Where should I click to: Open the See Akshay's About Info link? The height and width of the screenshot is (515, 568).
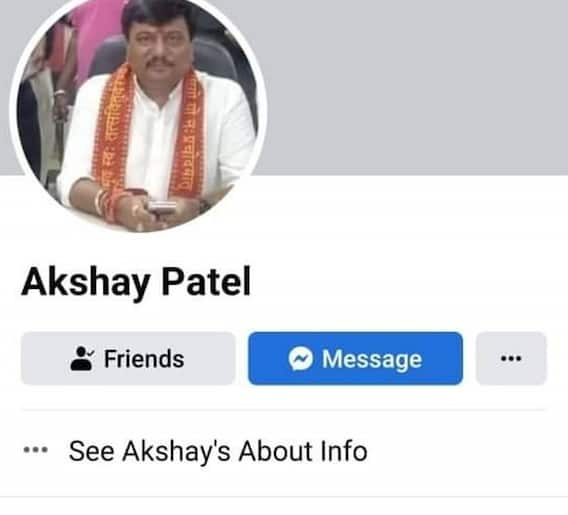click(x=218, y=451)
